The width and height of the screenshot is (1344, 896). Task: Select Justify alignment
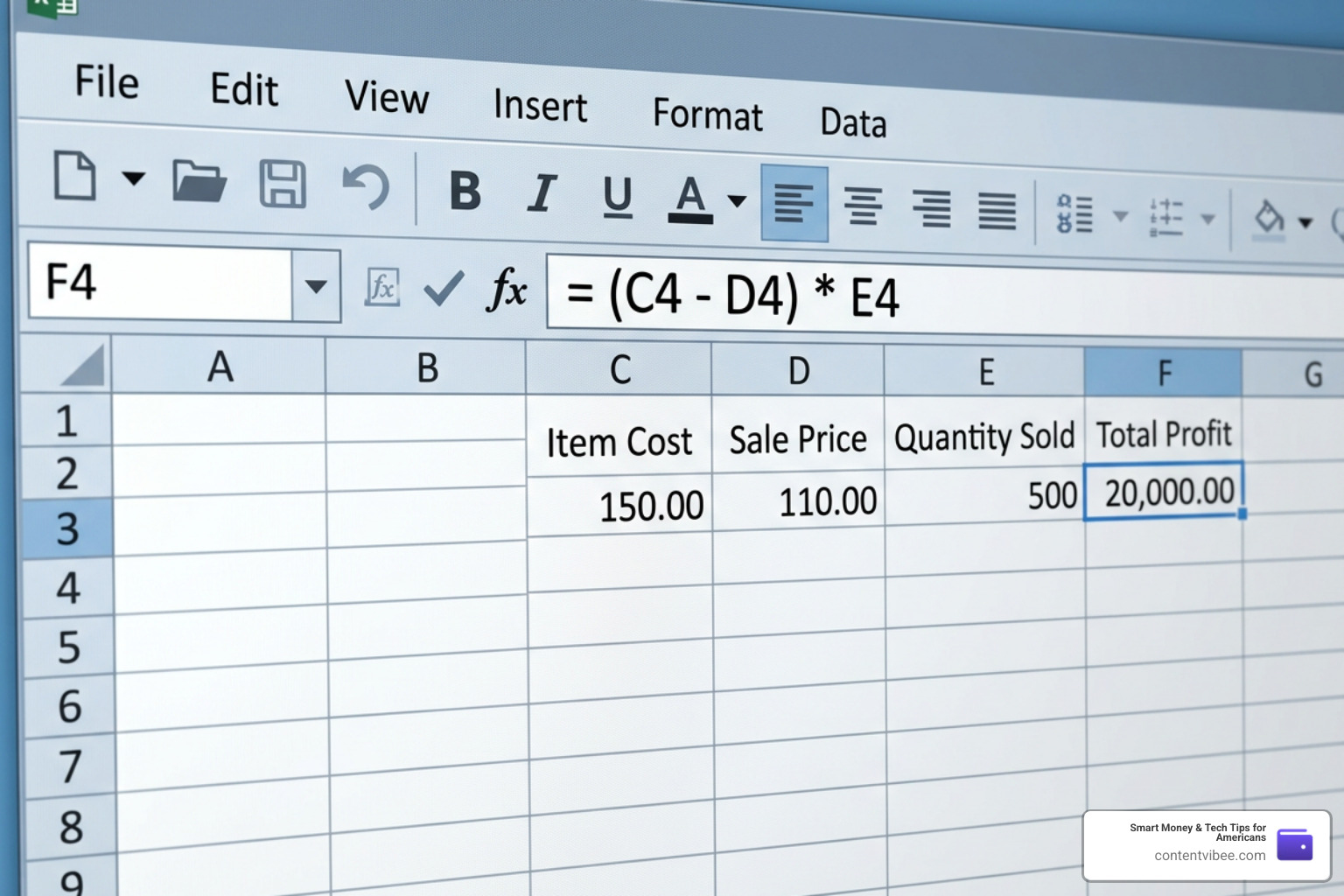[997, 212]
